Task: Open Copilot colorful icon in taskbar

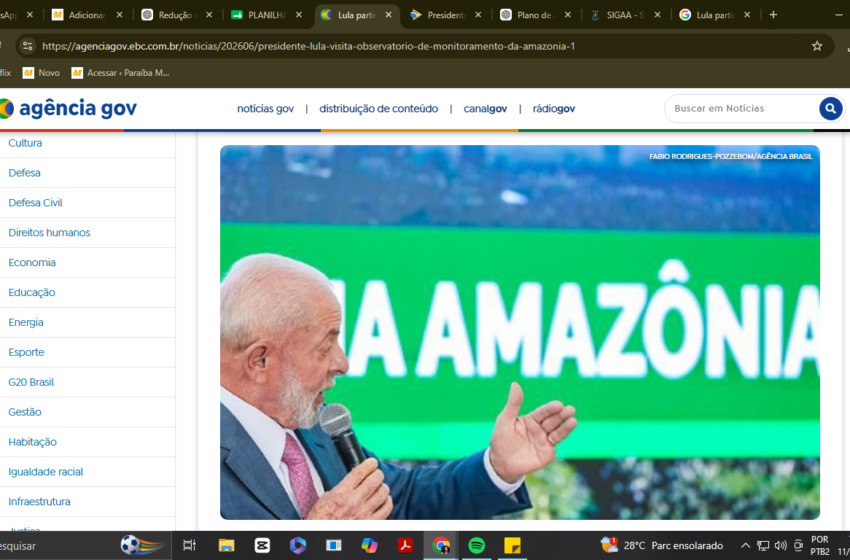Action: coord(369,545)
